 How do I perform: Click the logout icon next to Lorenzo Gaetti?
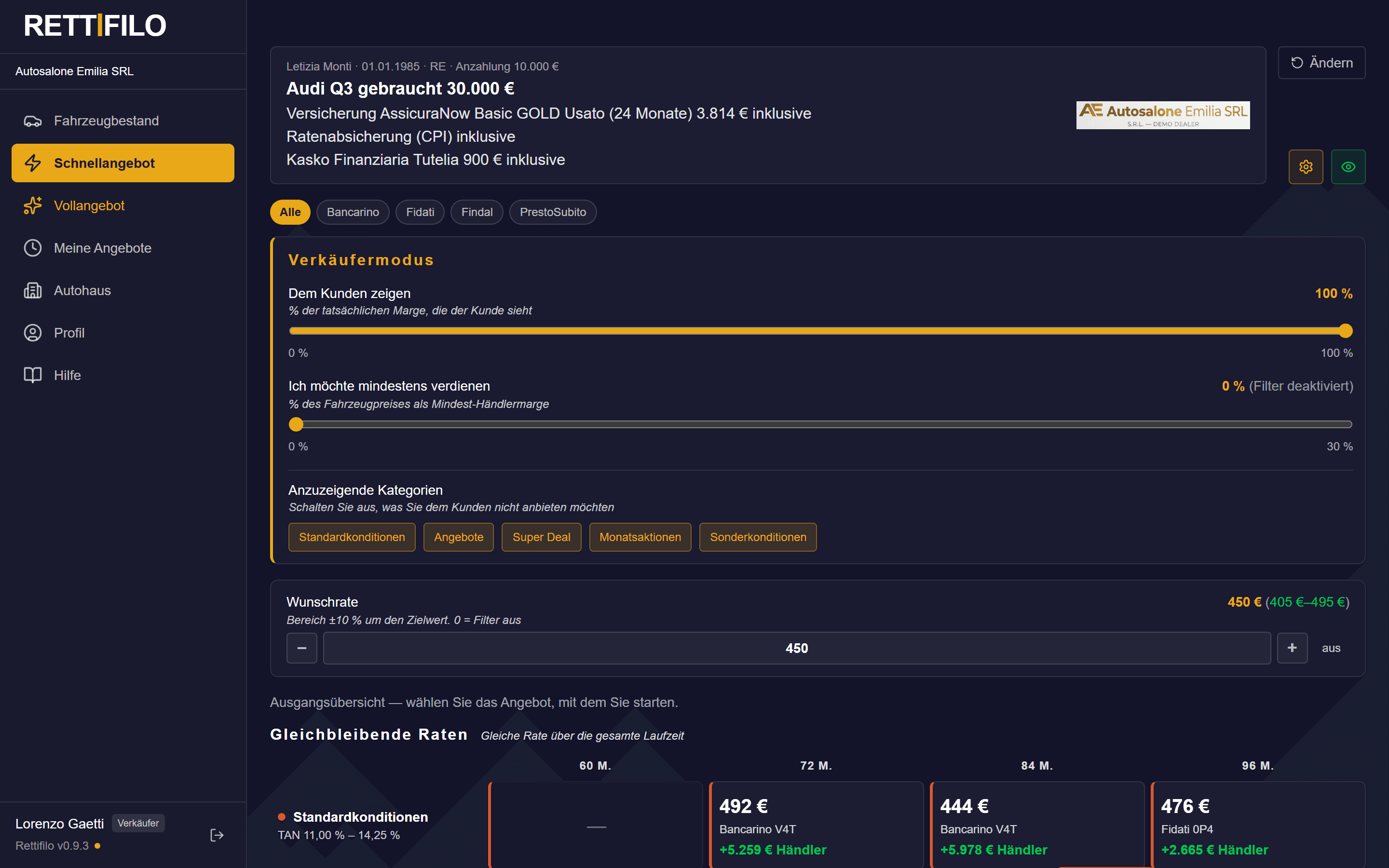217,835
